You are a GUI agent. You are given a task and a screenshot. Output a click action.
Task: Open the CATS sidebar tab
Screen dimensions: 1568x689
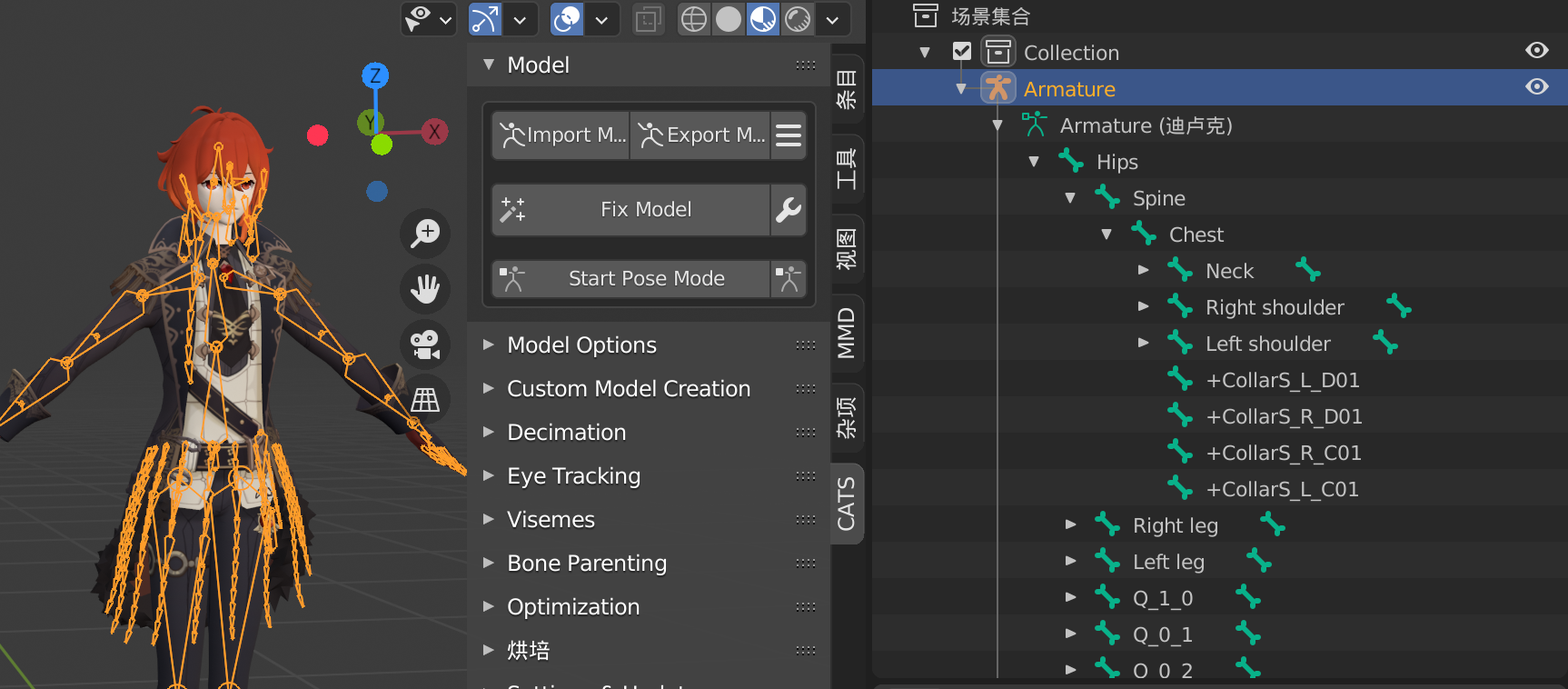[x=846, y=504]
